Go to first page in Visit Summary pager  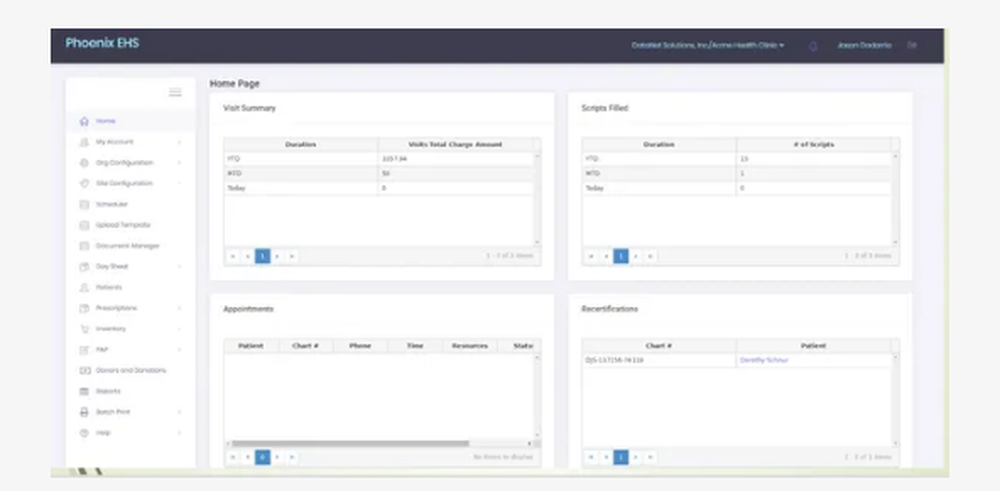pyautogui.click(x=233, y=256)
